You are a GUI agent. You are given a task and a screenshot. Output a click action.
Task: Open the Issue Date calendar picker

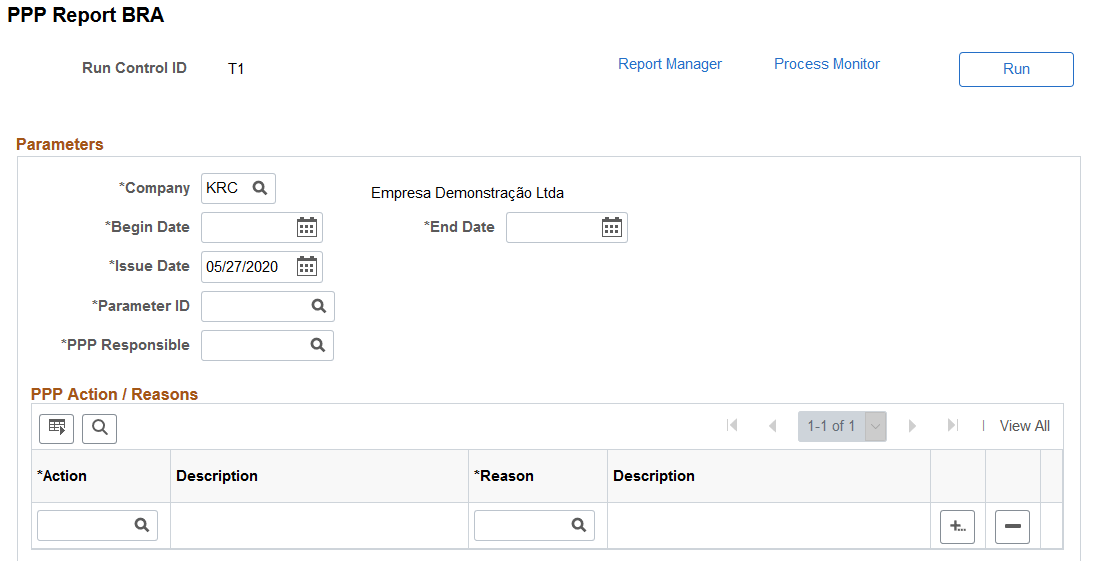pos(307,266)
